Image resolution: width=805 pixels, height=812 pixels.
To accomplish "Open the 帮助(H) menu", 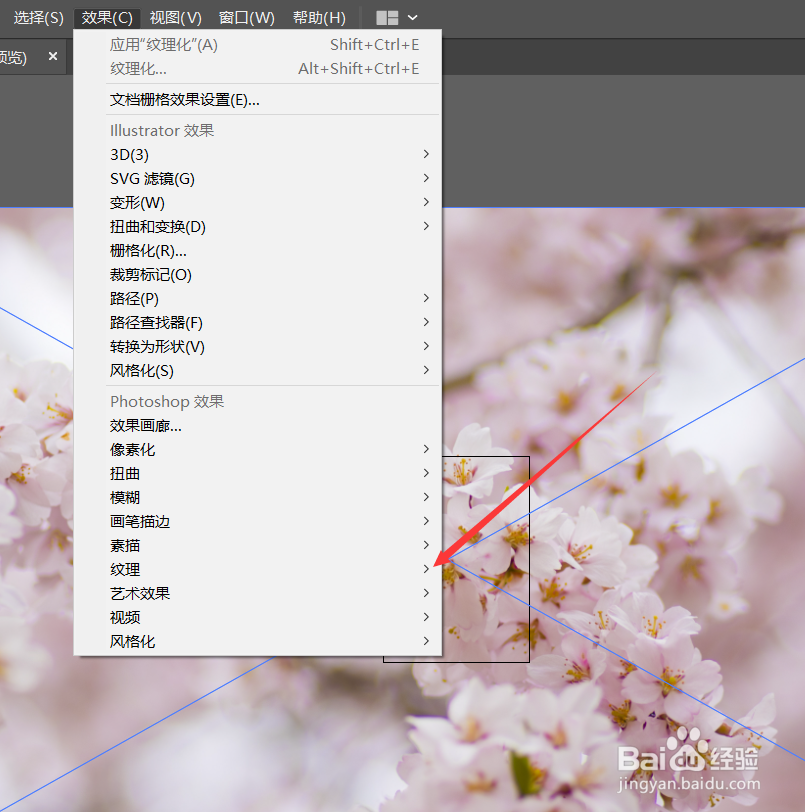I will point(319,18).
